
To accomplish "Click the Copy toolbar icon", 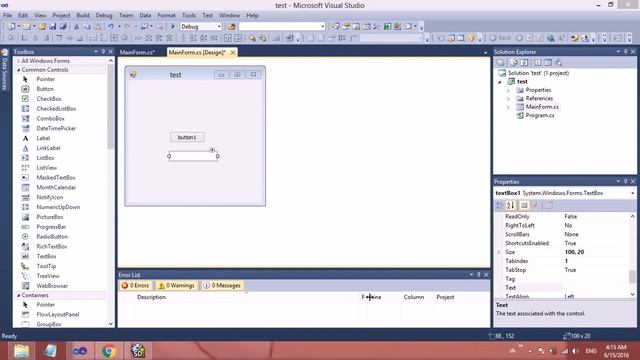I will pyautogui.click(x=87, y=27).
